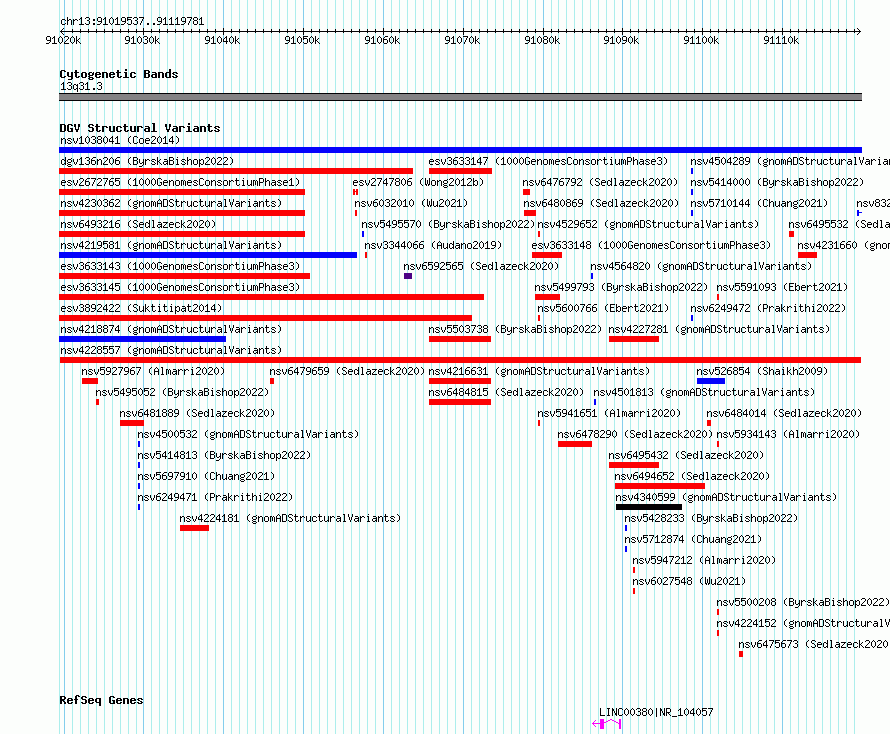Screen dimensions: 890x734
Task: Click esv2672765 (1000GenomesConsortiumPhase1) label
Action: [180, 182]
